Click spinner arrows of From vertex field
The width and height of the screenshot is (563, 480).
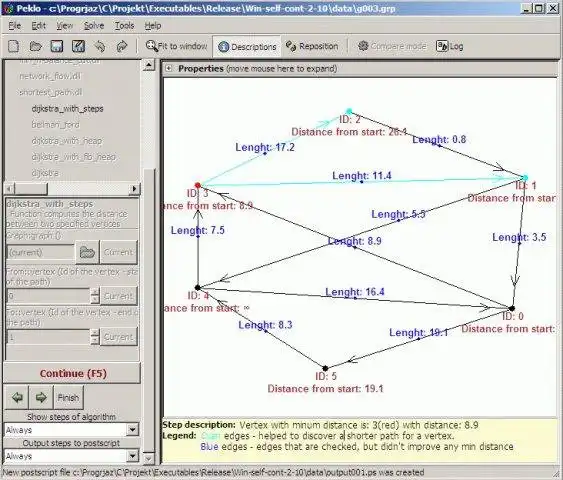95,296
